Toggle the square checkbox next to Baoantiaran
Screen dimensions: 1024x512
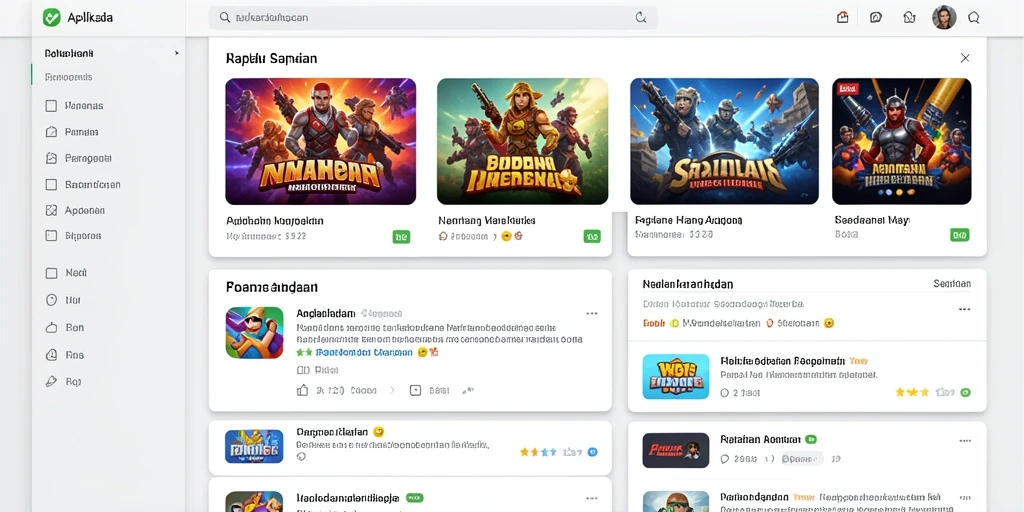click(x=51, y=185)
